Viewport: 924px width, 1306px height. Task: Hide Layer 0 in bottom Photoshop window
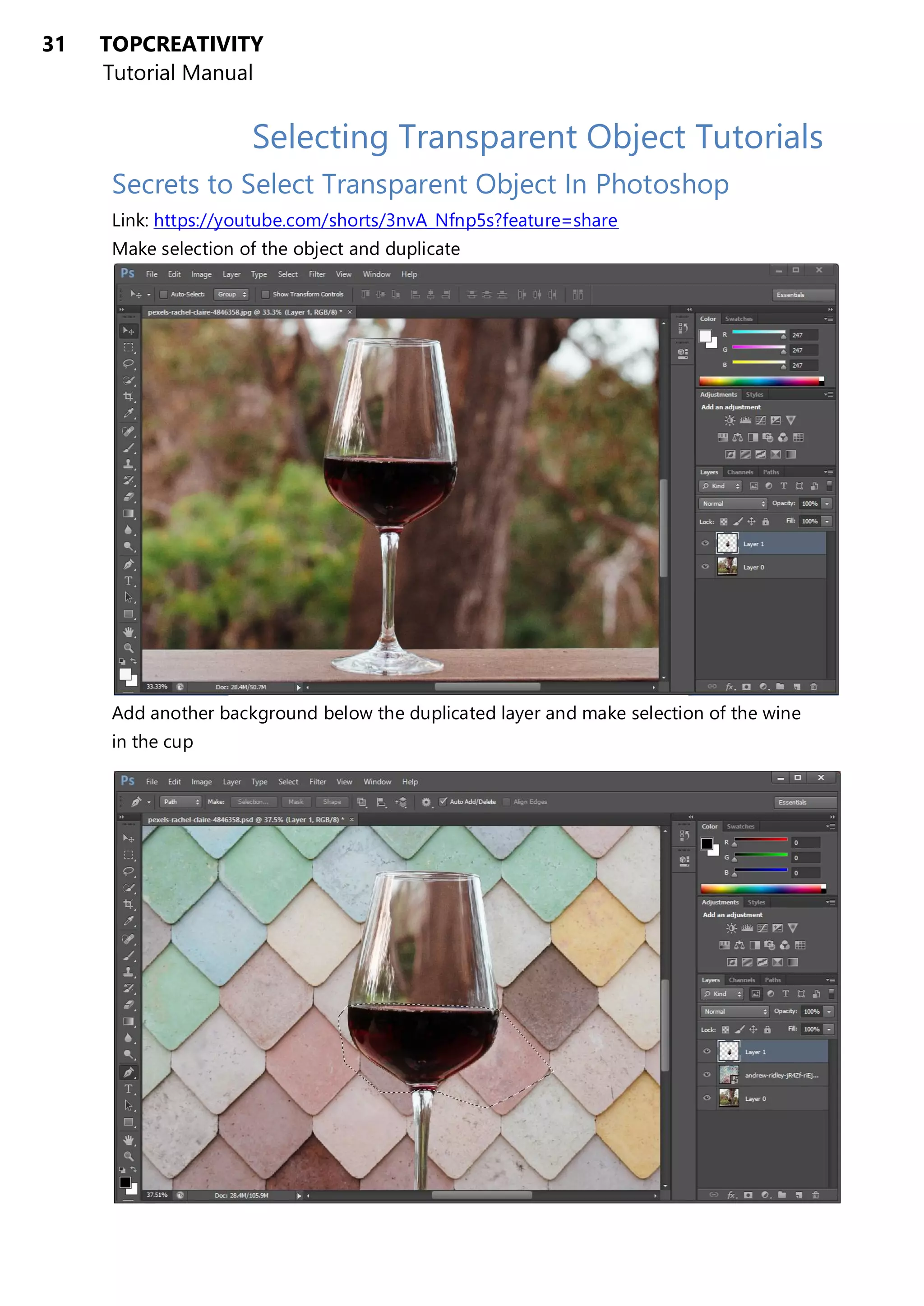coord(707,1098)
